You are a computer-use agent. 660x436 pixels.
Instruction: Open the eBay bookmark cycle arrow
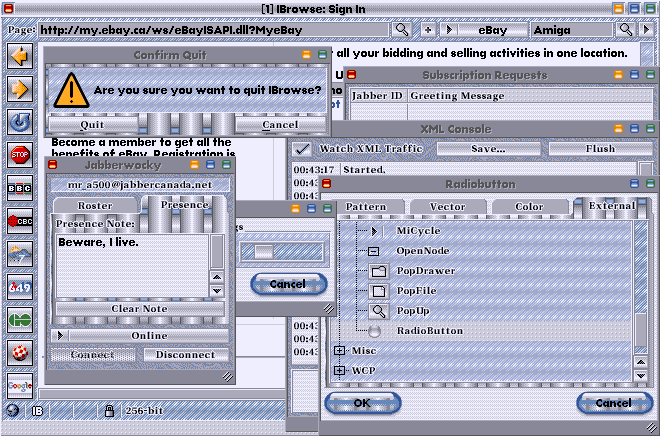pos(449,30)
